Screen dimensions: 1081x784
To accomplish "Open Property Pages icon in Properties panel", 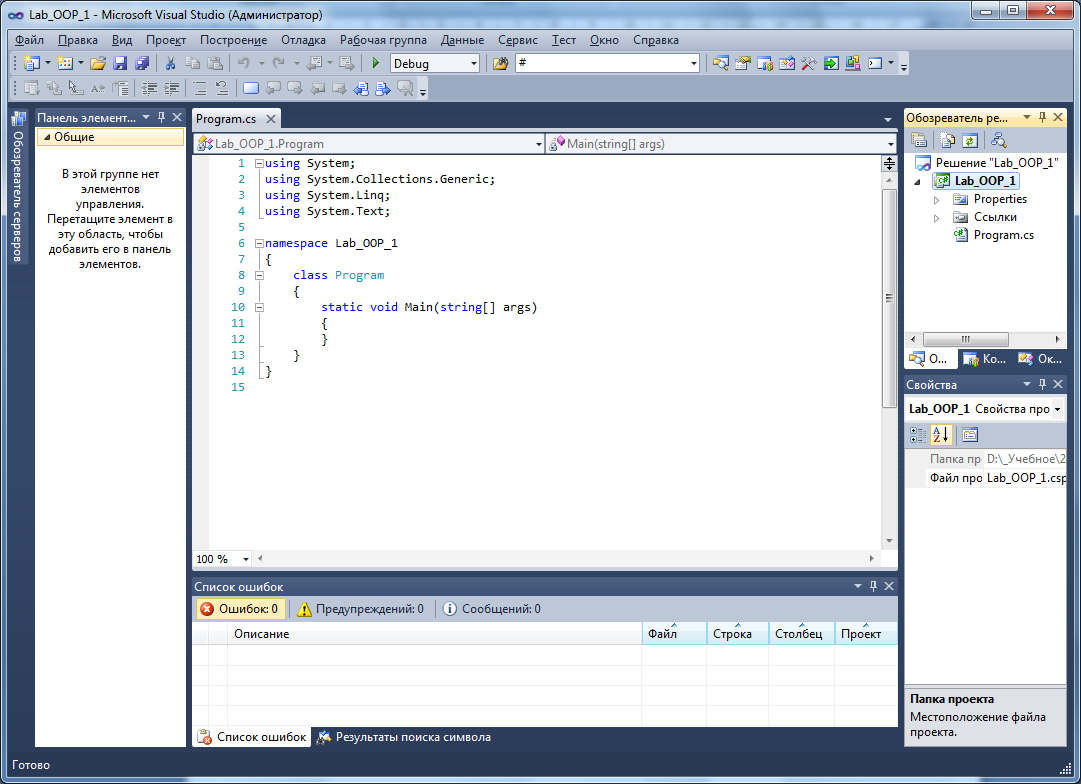I will tap(970, 434).
